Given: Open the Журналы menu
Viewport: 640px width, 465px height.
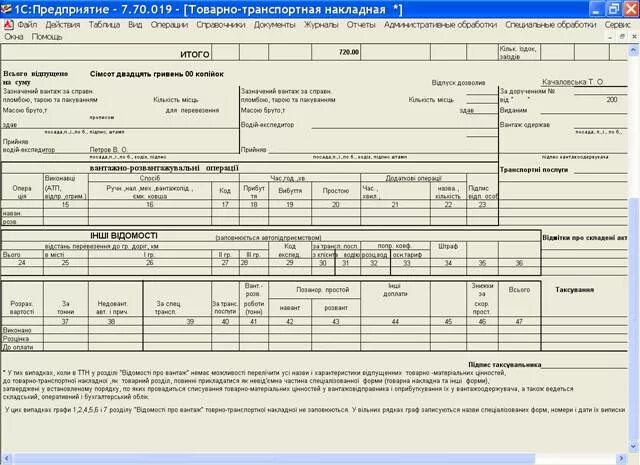Looking at the screenshot, I should pyautogui.click(x=321, y=25).
